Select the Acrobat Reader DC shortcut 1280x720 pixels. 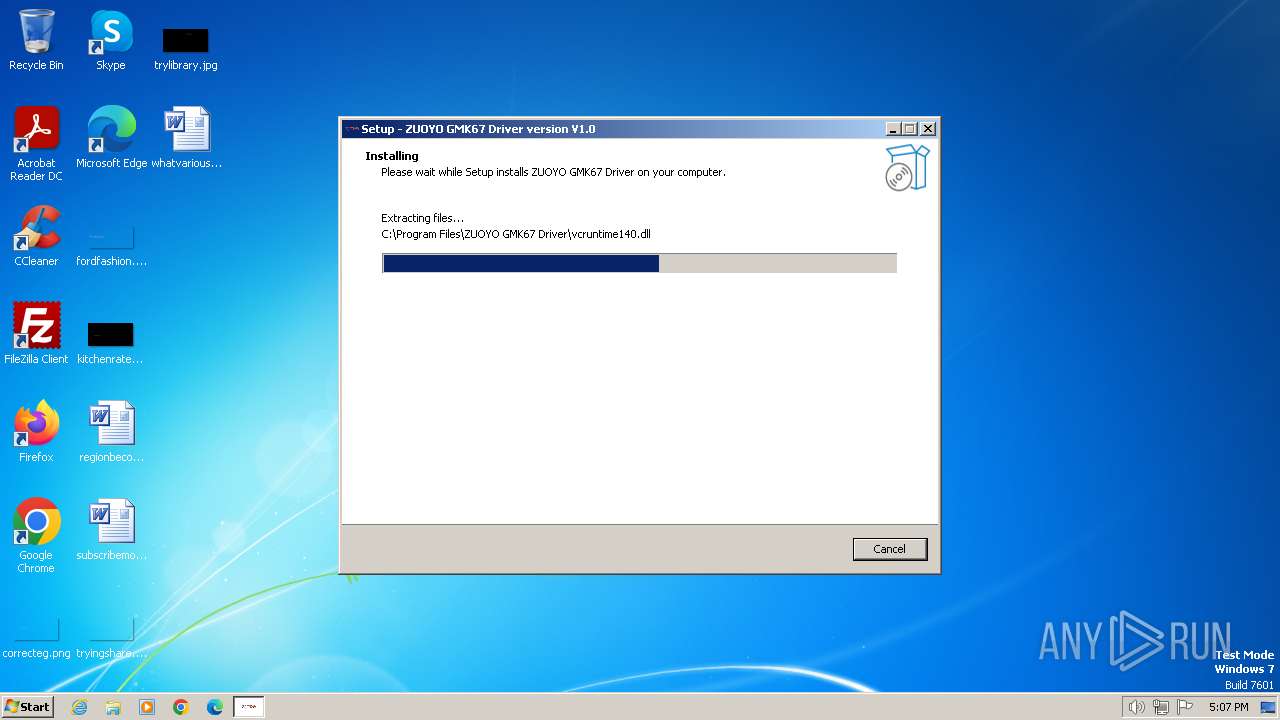click(x=36, y=144)
